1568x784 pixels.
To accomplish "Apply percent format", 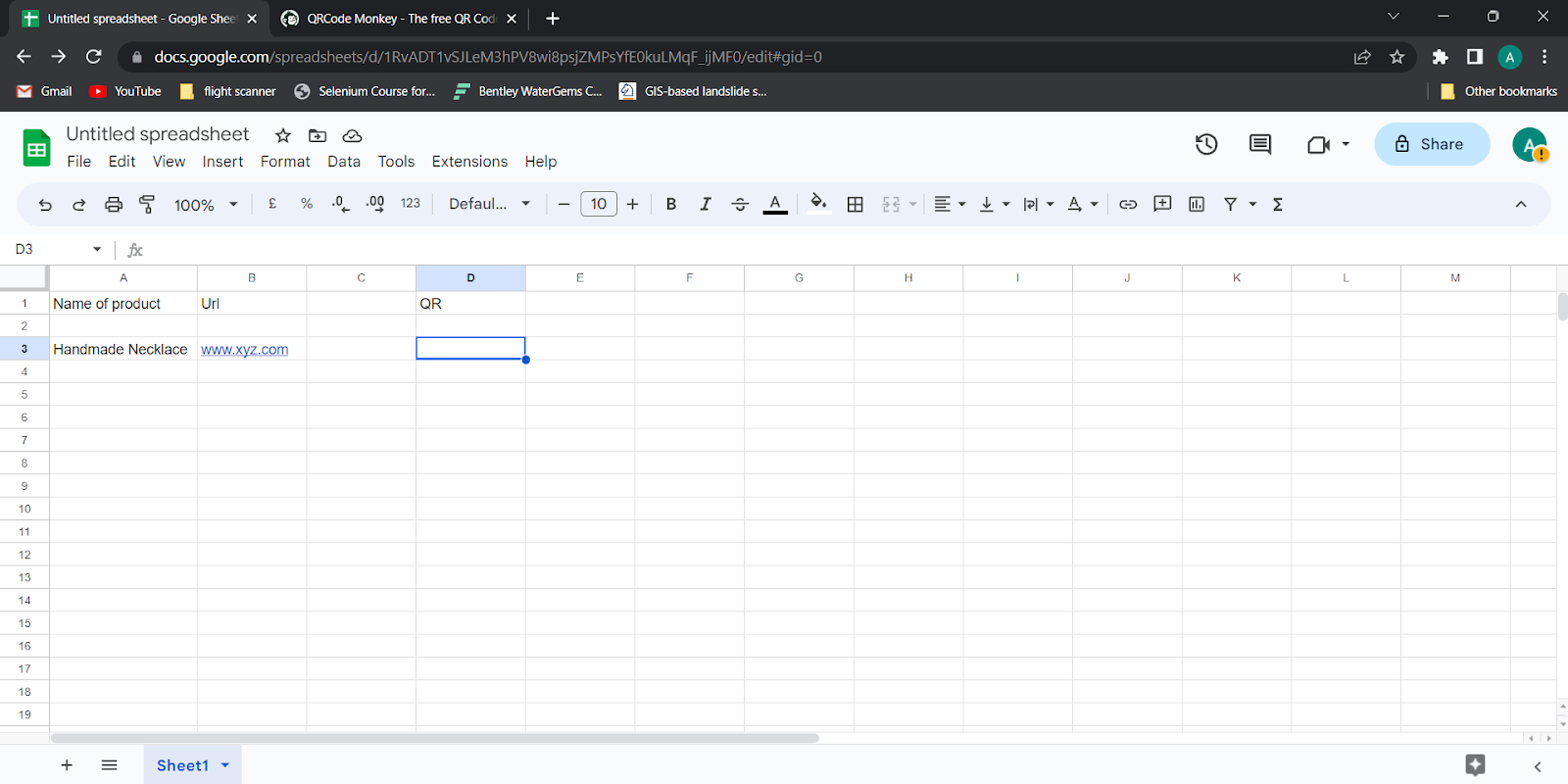I will [307, 204].
